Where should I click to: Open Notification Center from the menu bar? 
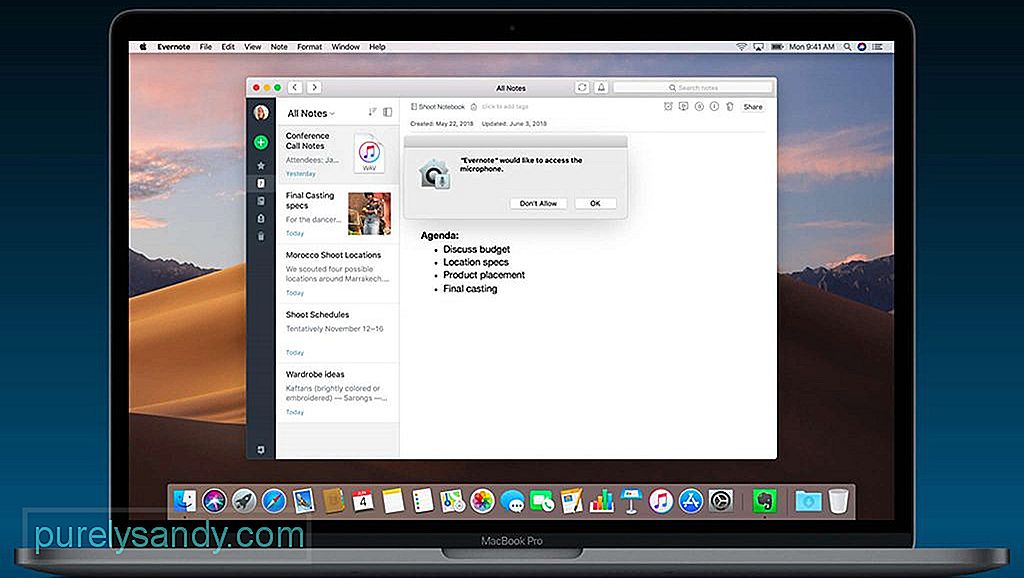(878, 47)
